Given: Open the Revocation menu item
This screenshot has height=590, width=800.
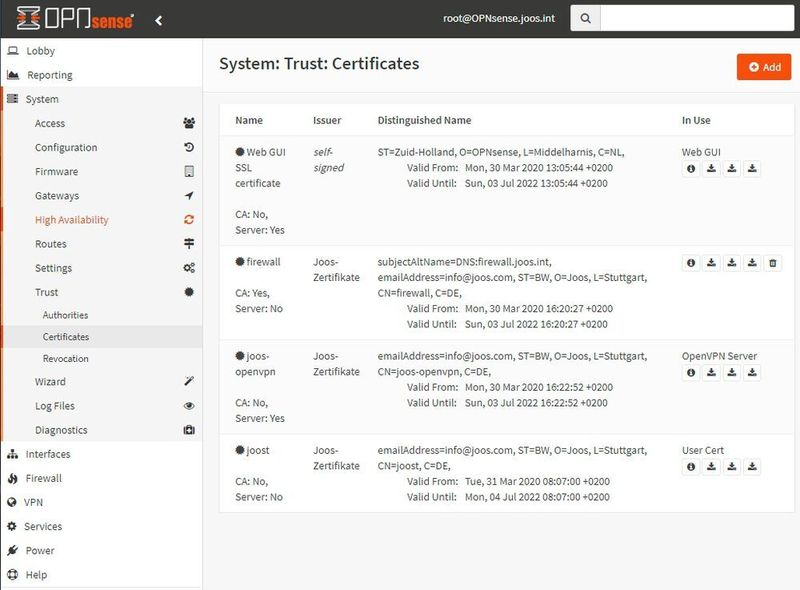Looking at the screenshot, I should [65, 359].
